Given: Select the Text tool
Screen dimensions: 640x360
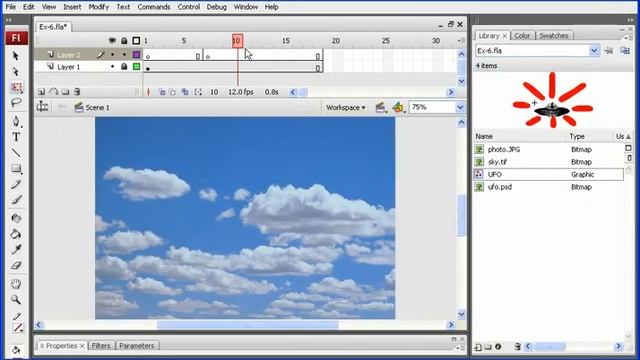Looking at the screenshot, I should pos(16,137).
